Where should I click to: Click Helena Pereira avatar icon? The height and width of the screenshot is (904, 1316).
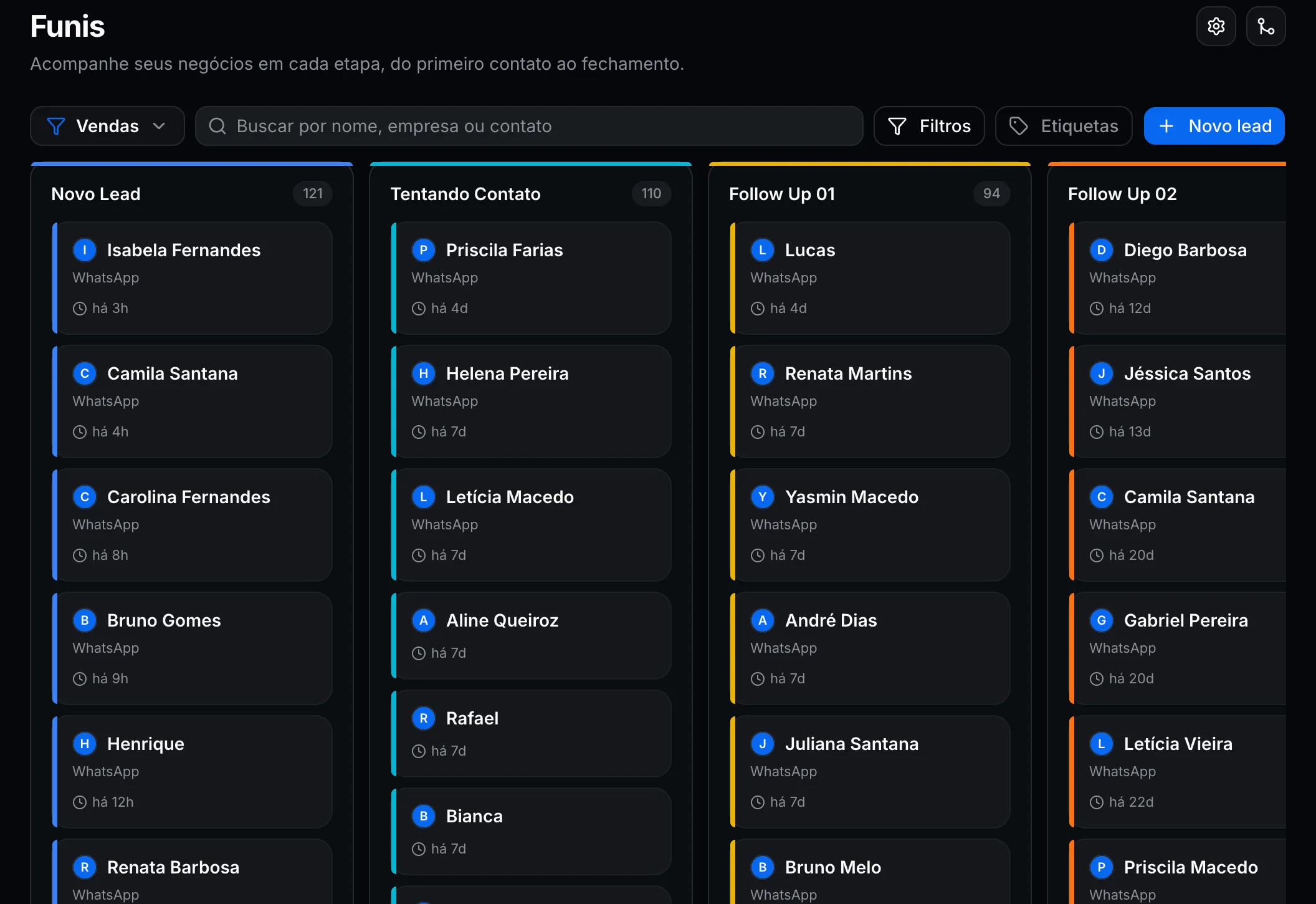[424, 373]
